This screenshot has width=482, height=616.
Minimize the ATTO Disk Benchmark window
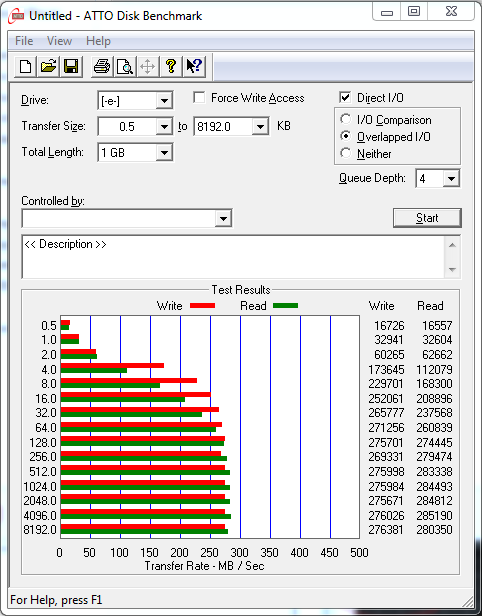387,12
